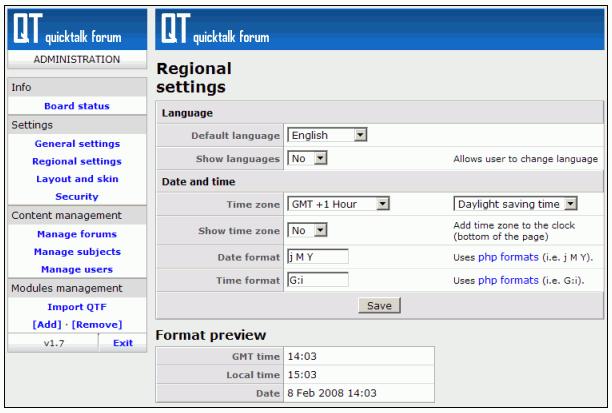This screenshot has height=413, width=612.
Task: Open the Board status page
Action: pos(77,106)
